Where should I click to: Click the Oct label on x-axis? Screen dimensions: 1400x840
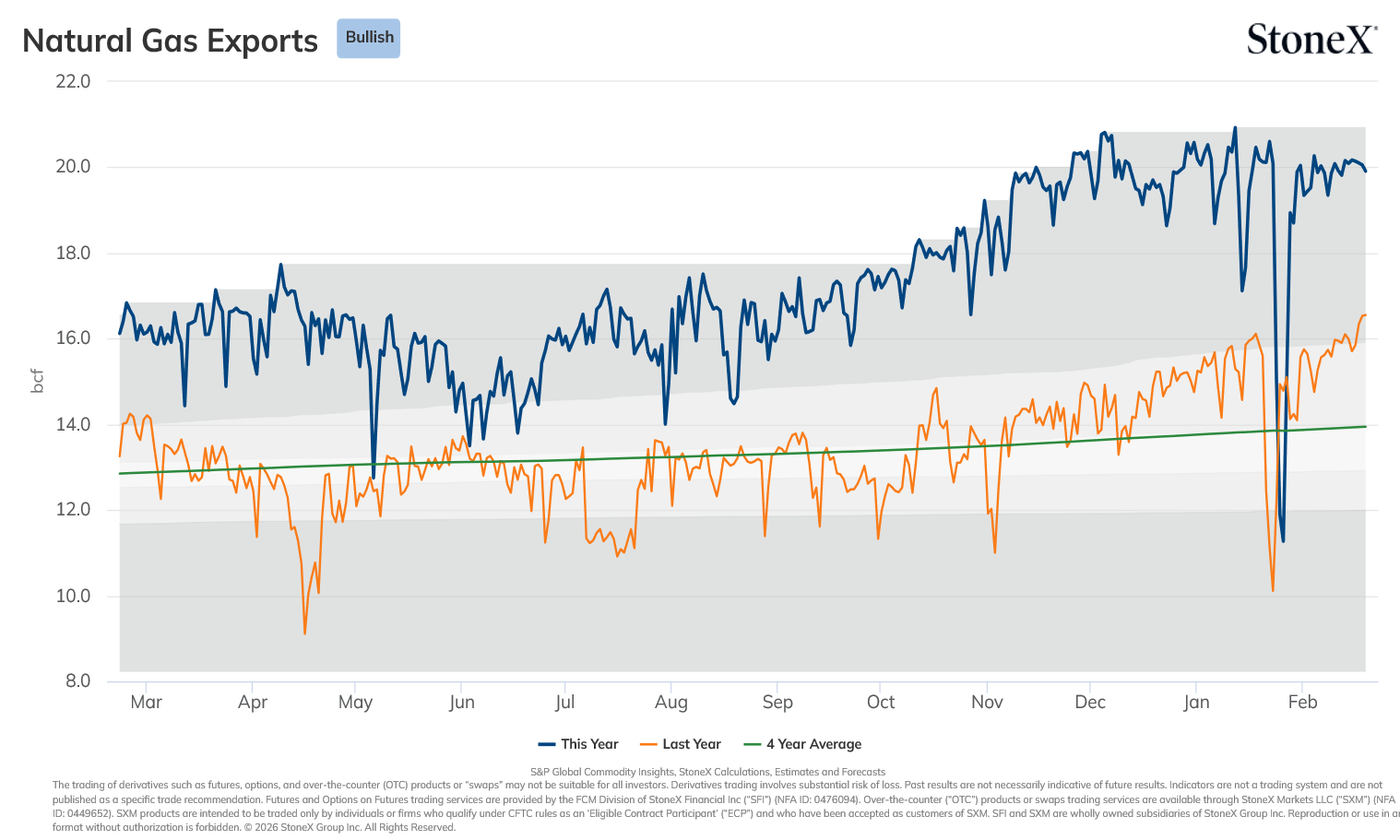point(881,702)
